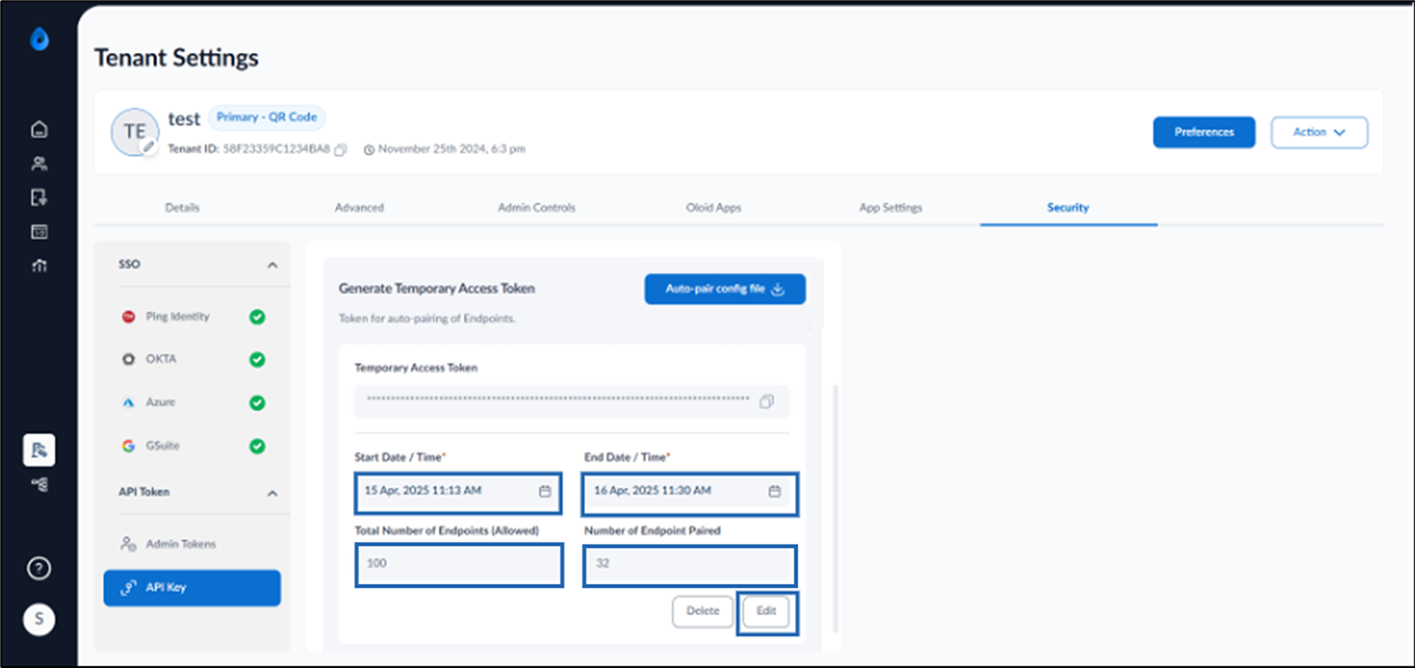Open the Action dropdown
1415x671 pixels.
1319,132
